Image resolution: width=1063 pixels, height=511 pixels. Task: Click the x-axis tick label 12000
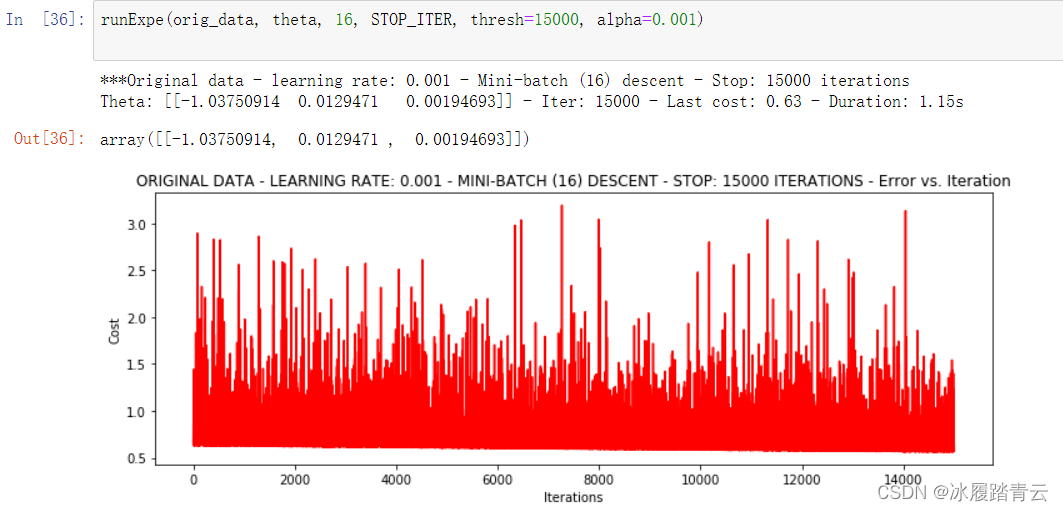point(802,478)
